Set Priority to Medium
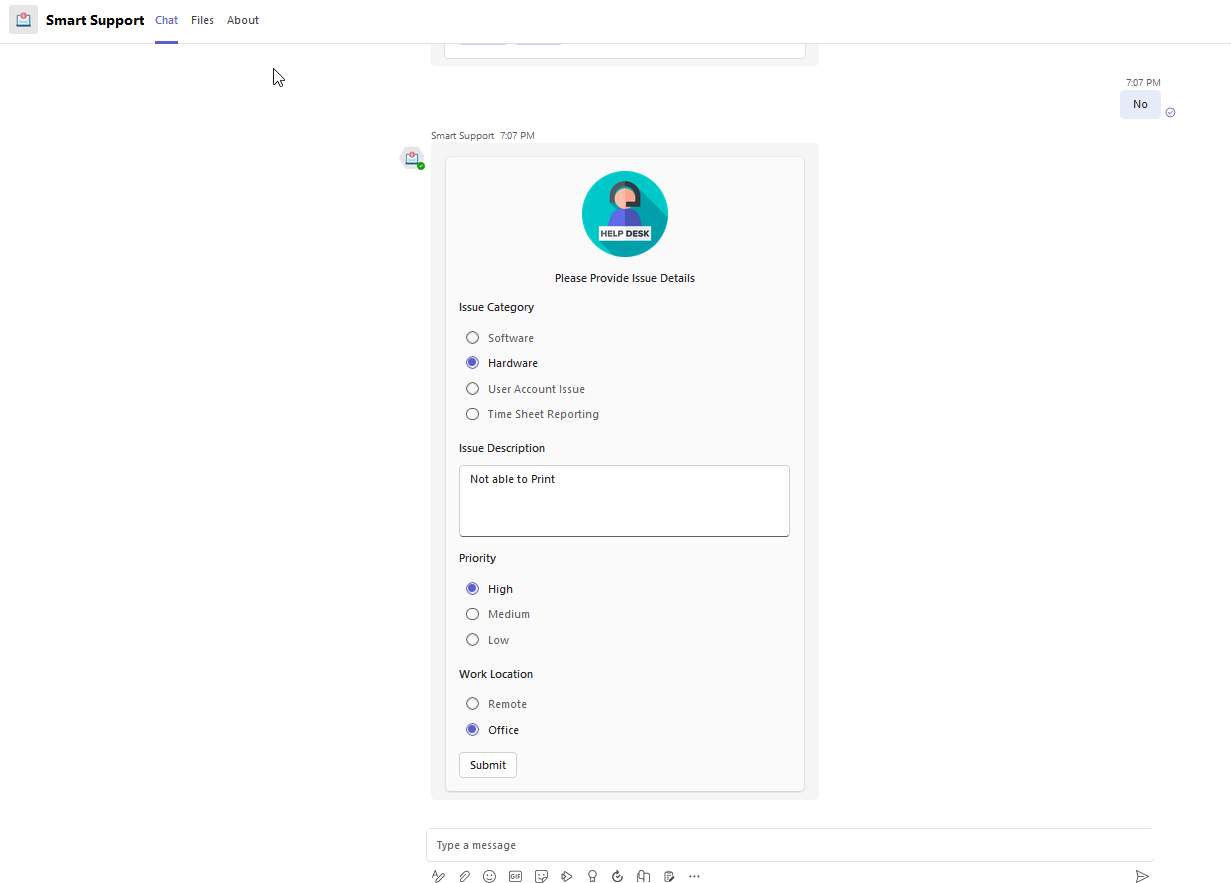 472,613
